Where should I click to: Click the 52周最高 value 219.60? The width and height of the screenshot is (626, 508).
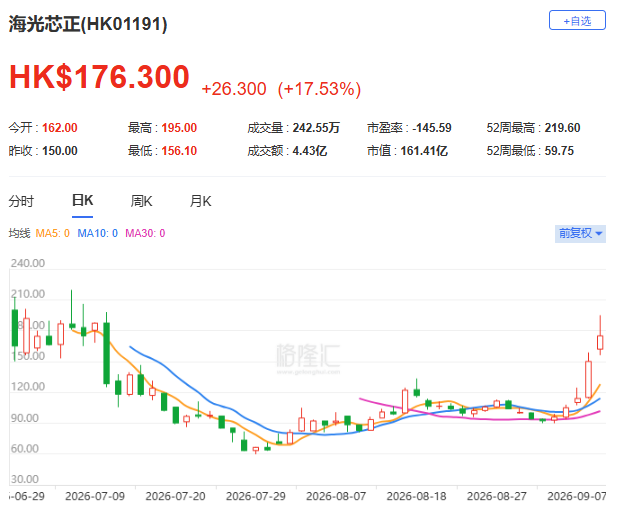coord(563,128)
